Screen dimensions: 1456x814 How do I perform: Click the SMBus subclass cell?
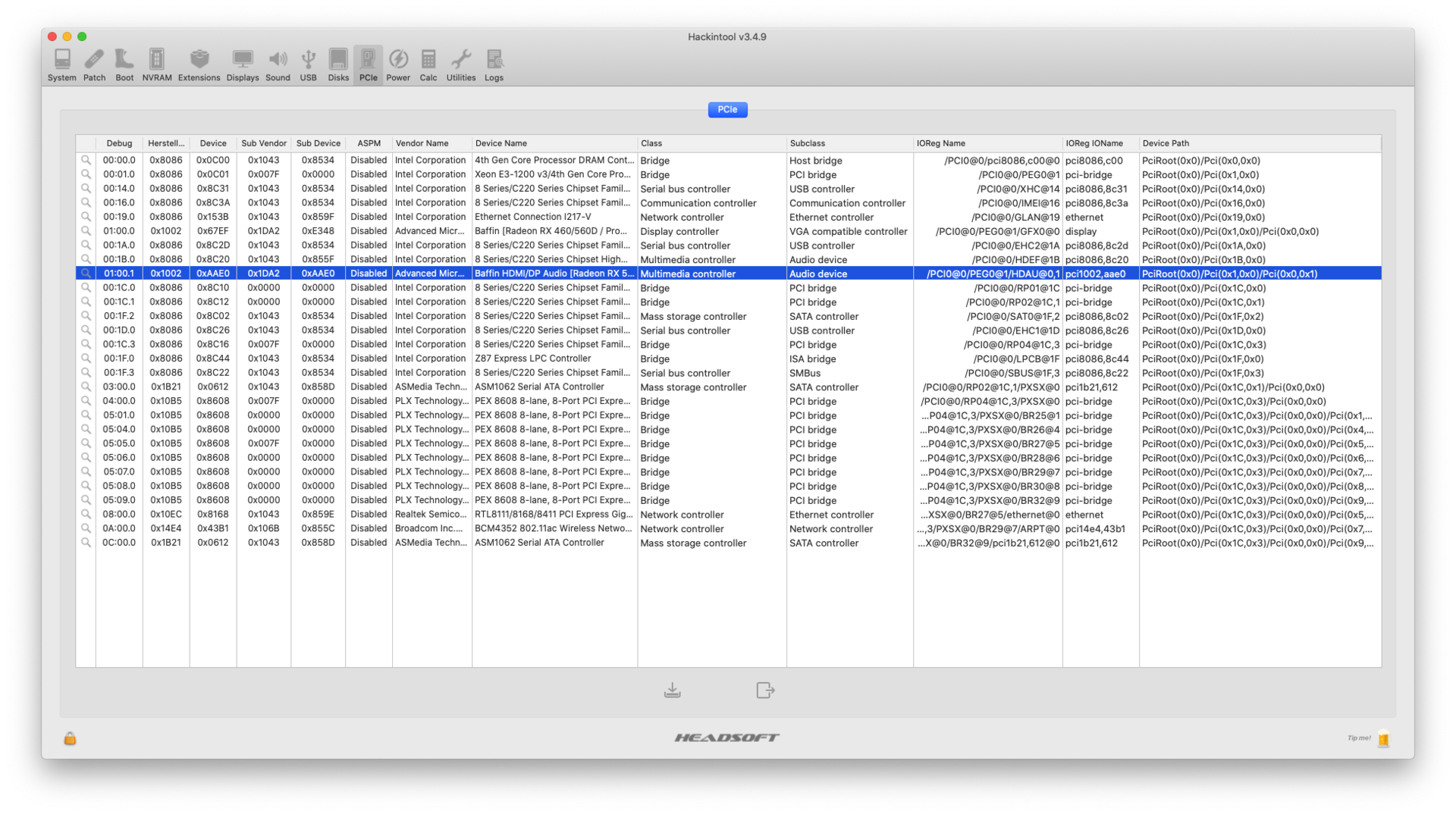(x=805, y=373)
